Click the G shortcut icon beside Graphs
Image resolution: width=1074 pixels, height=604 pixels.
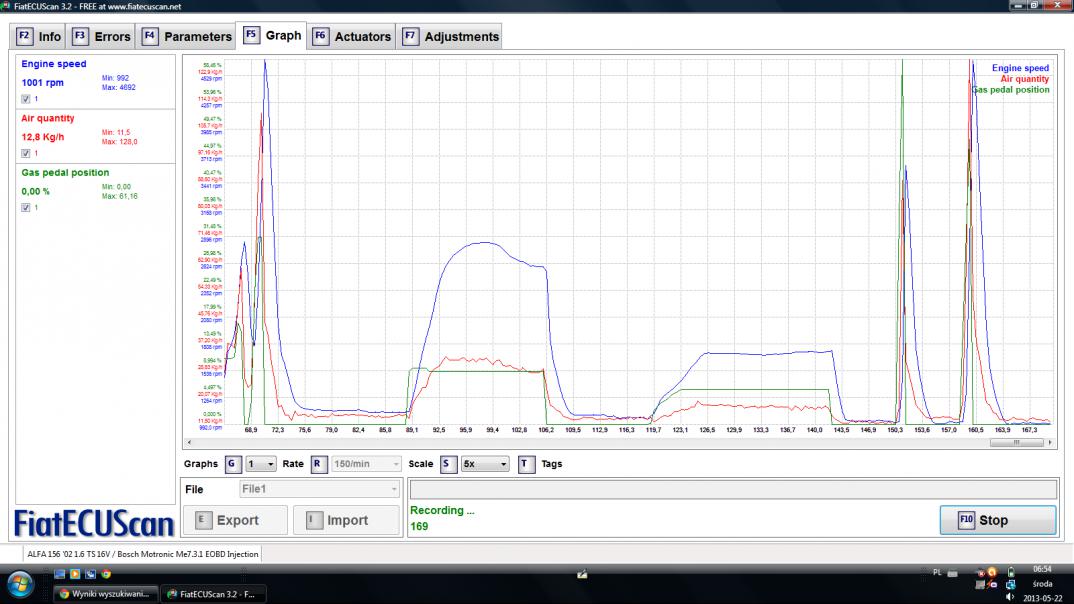point(234,464)
